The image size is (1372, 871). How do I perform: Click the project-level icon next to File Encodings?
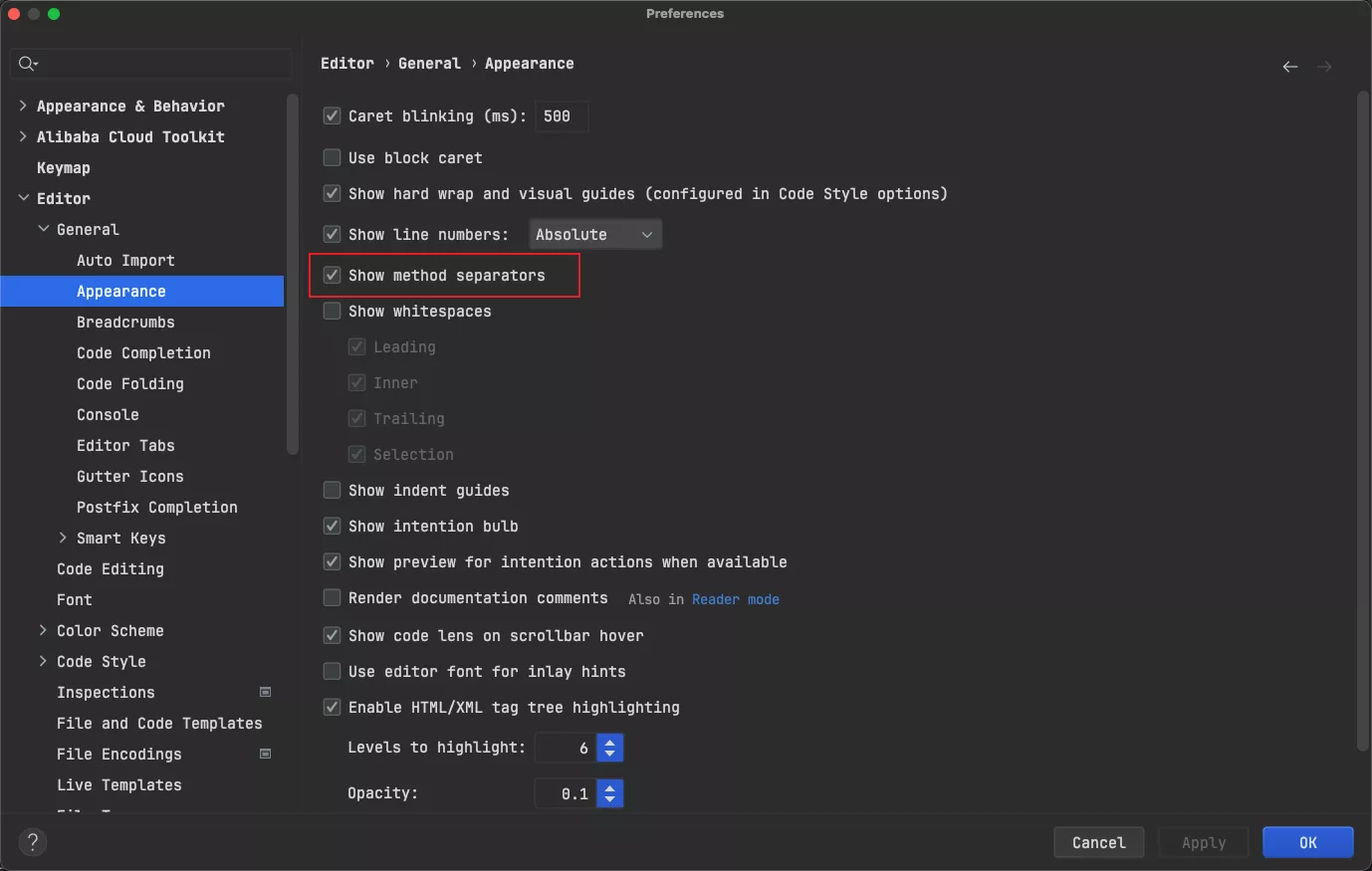pos(266,754)
